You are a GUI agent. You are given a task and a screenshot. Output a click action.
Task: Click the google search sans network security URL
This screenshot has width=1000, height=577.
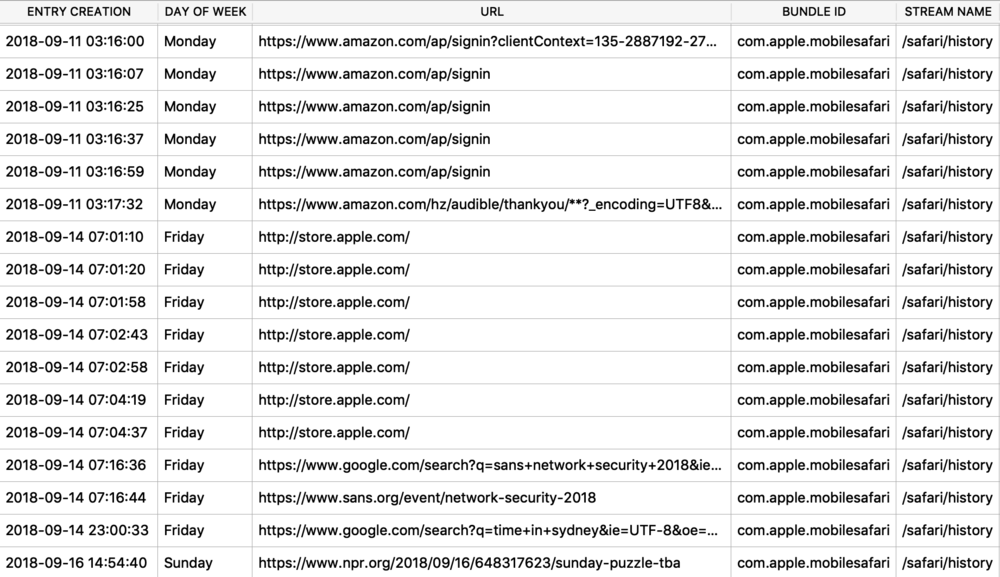tap(490, 465)
